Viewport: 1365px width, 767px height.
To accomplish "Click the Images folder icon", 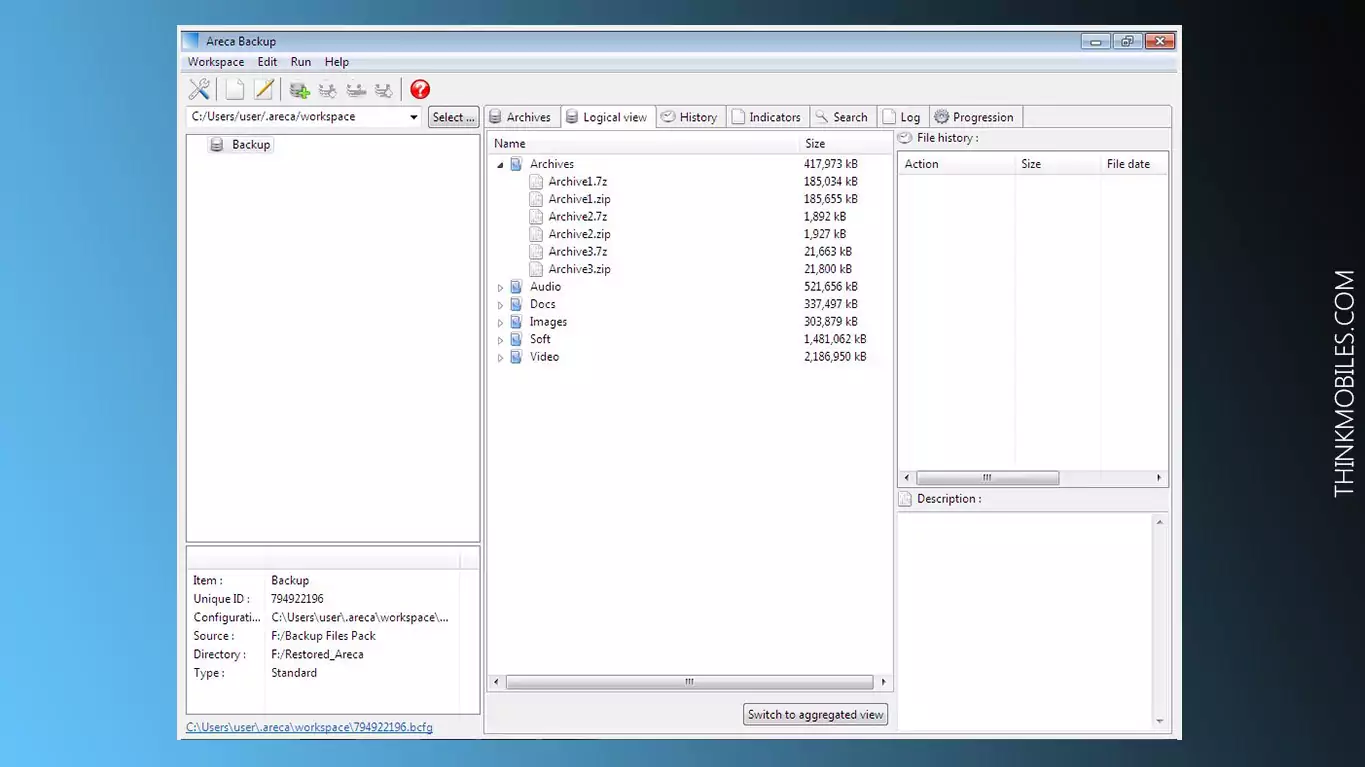I will (x=516, y=322).
